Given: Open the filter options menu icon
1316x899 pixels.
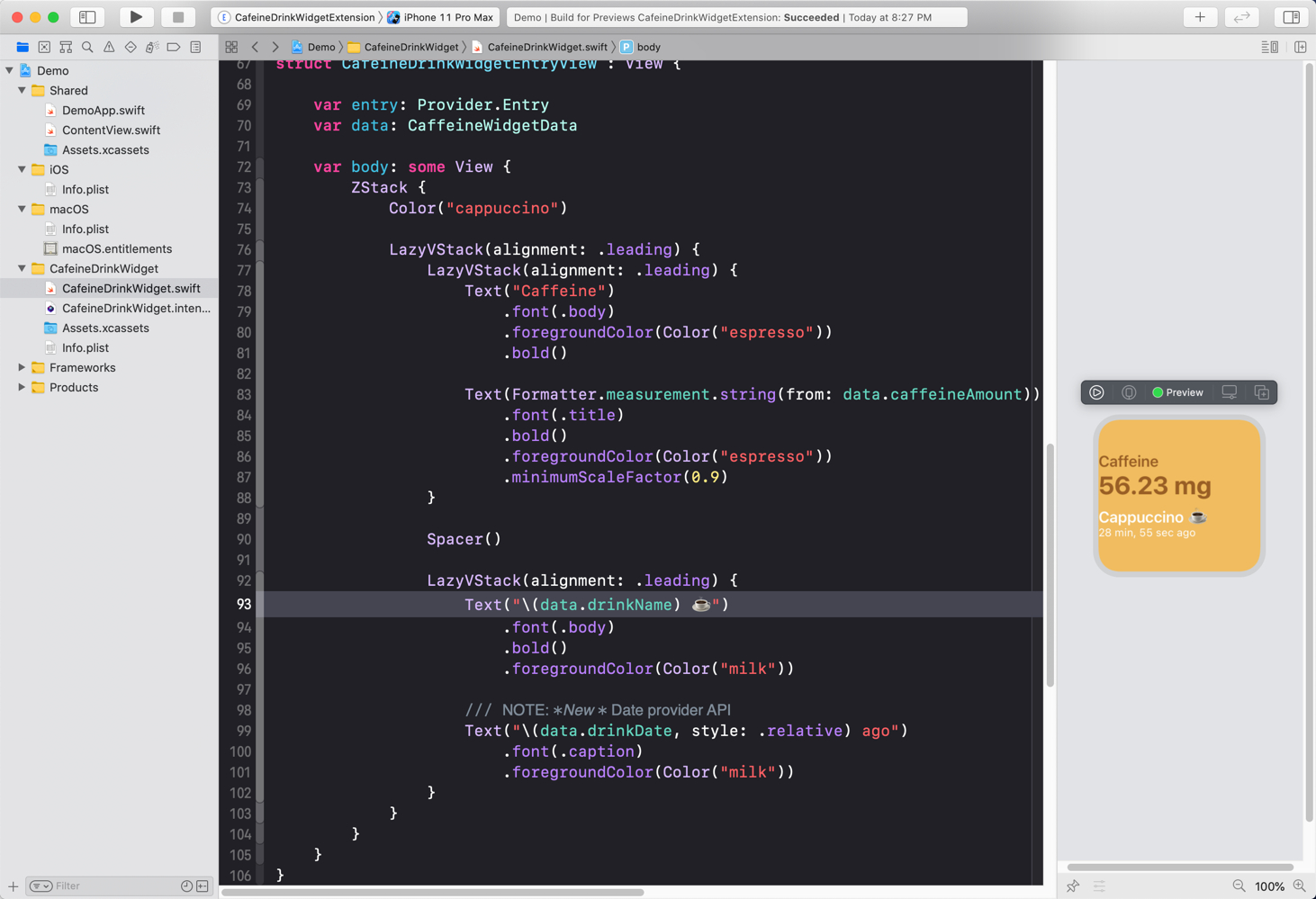Looking at the screenshot, I should click(41, 886).
